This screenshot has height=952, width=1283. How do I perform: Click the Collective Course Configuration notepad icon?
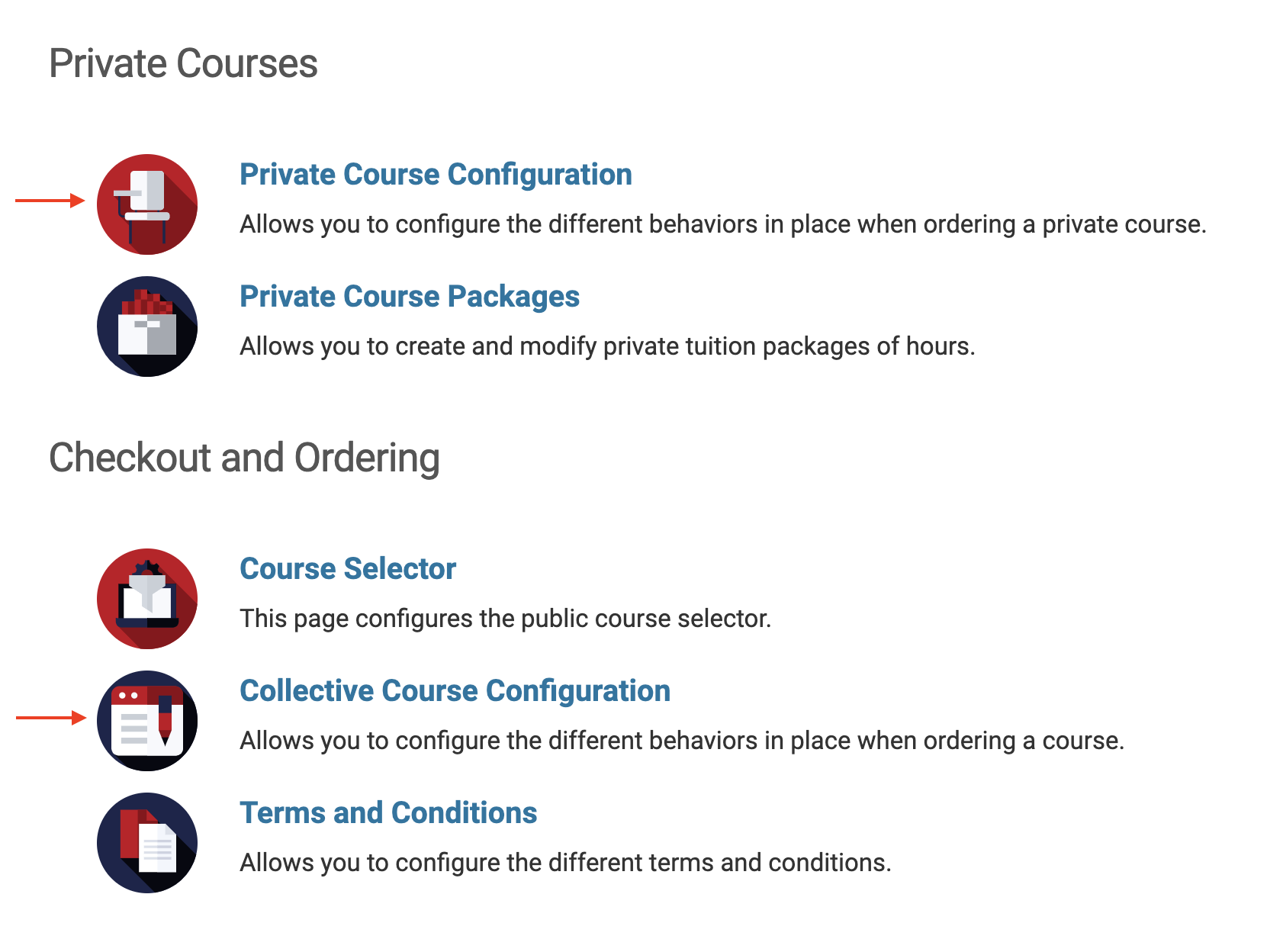pos(147,721)
